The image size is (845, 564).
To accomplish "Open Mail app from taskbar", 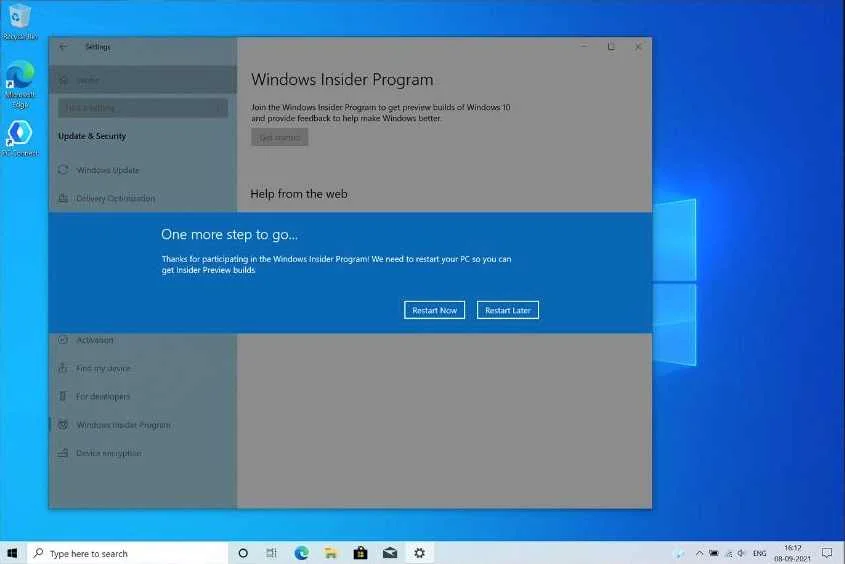I will [390, 553].
